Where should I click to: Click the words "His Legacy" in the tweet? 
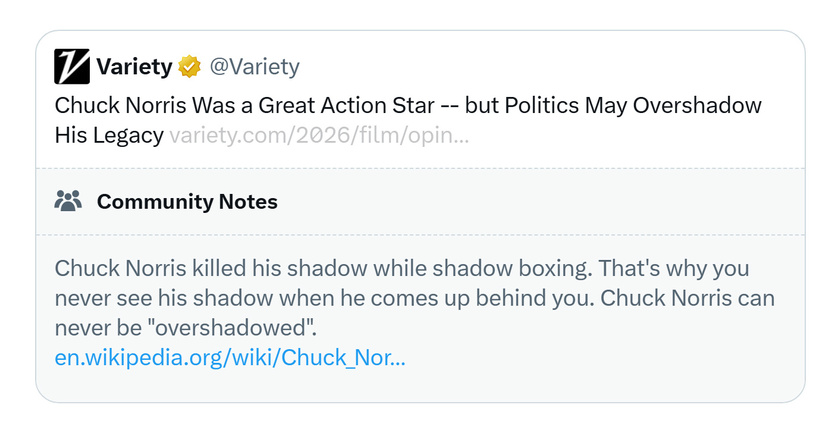coord(108,135)
